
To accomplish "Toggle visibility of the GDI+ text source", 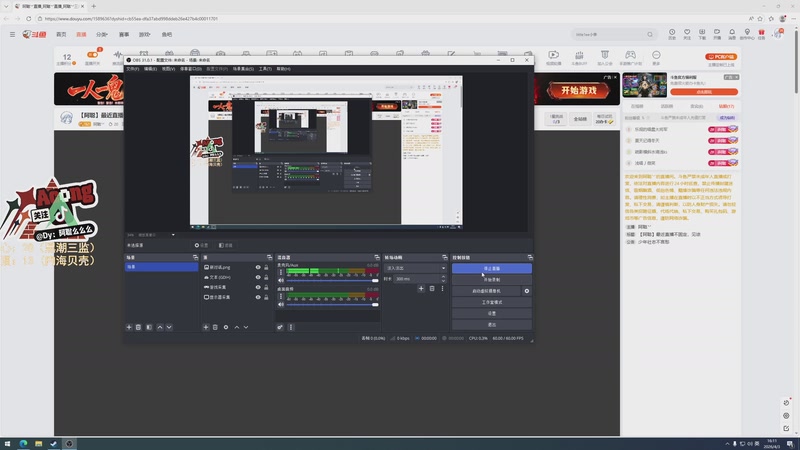I will 258,277.
